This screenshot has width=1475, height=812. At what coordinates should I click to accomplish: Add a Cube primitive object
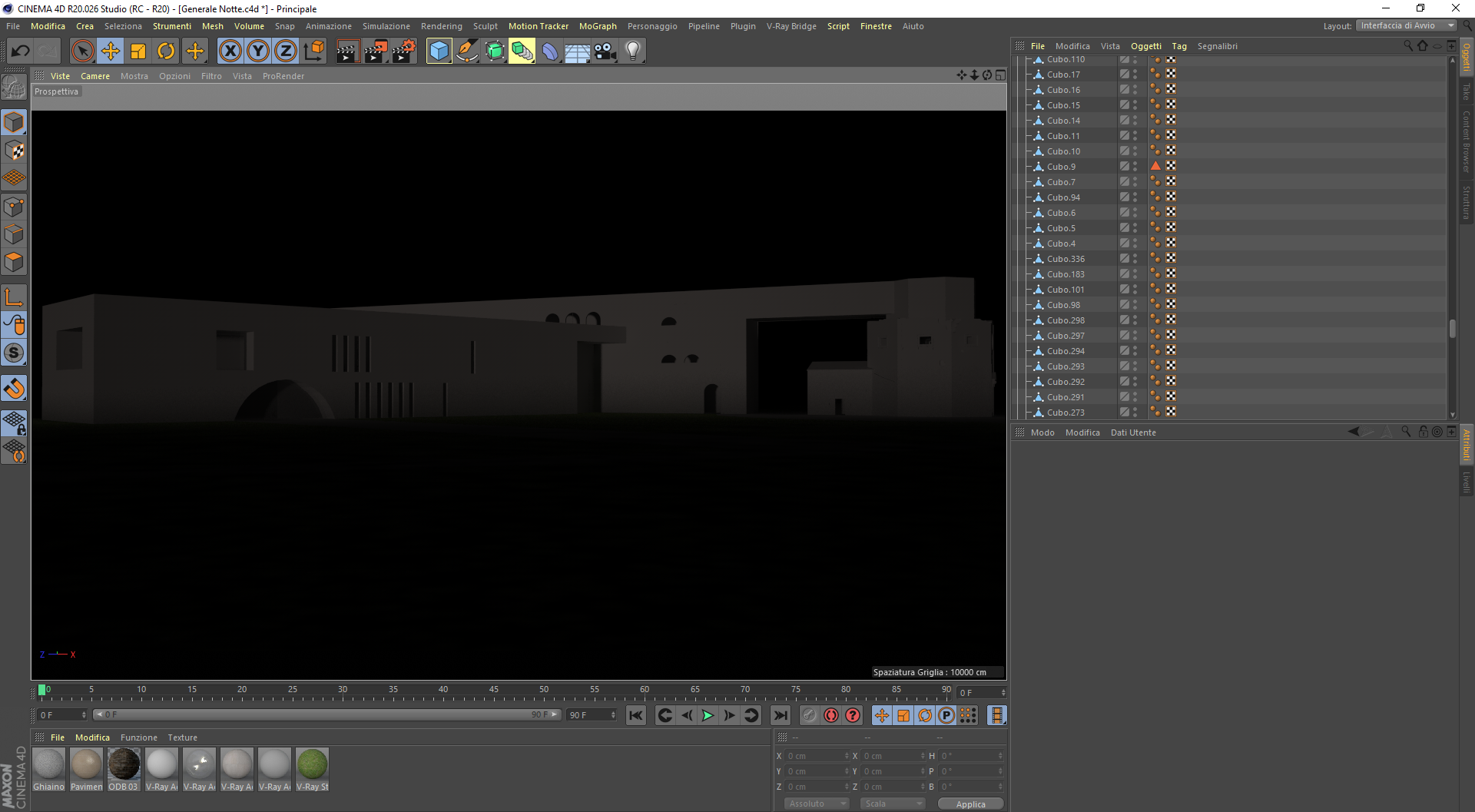(x=439, y=51)
